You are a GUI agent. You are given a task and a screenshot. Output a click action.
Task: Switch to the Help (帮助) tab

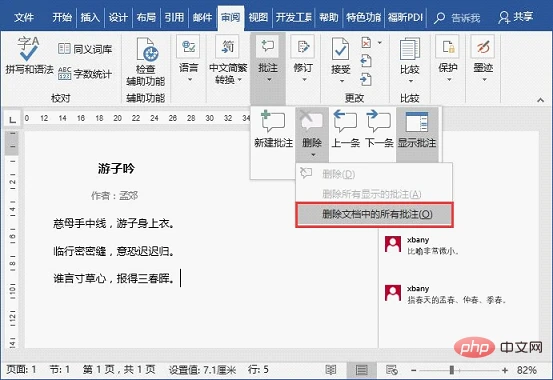(x=329, y=17)
